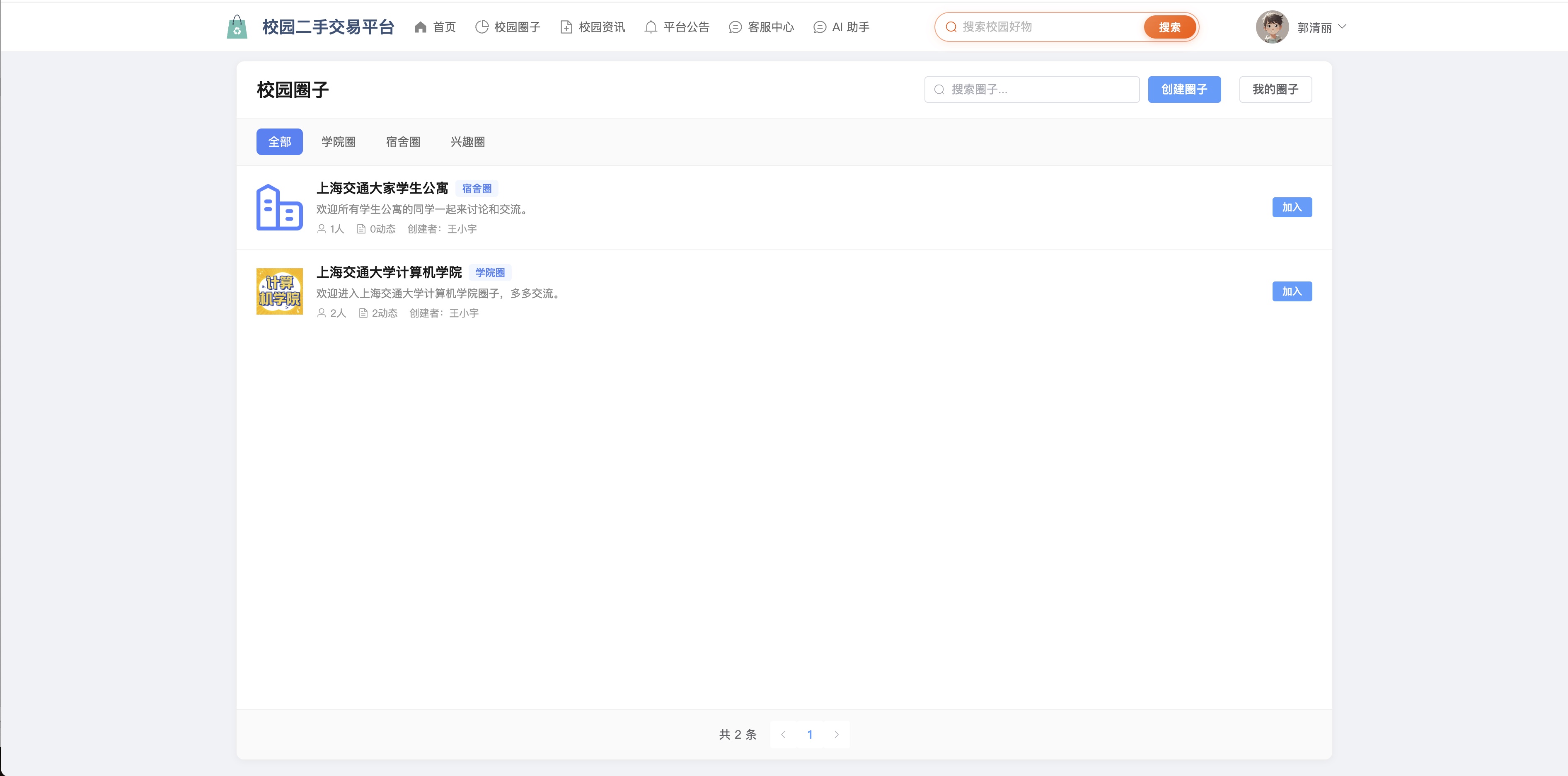Click post icon beside 0动态

pyautogui.click(x=361, y=229)
